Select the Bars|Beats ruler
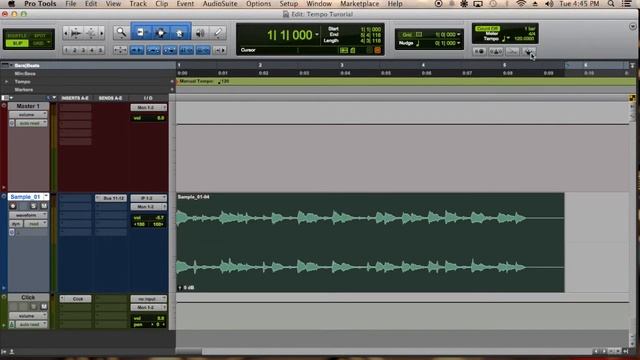This screenshot has width=640, height=360. (27, 65)
